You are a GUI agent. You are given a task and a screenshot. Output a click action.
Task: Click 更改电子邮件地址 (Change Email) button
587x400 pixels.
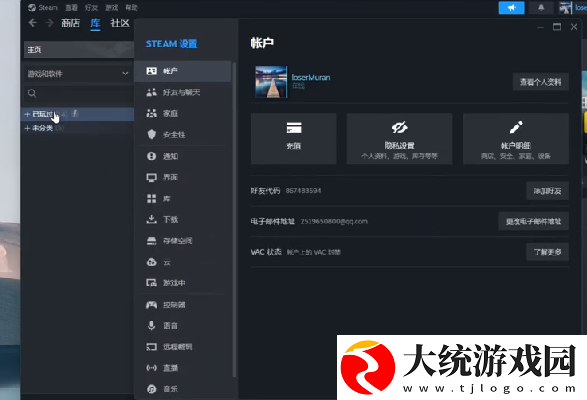[x=533, y=221]
